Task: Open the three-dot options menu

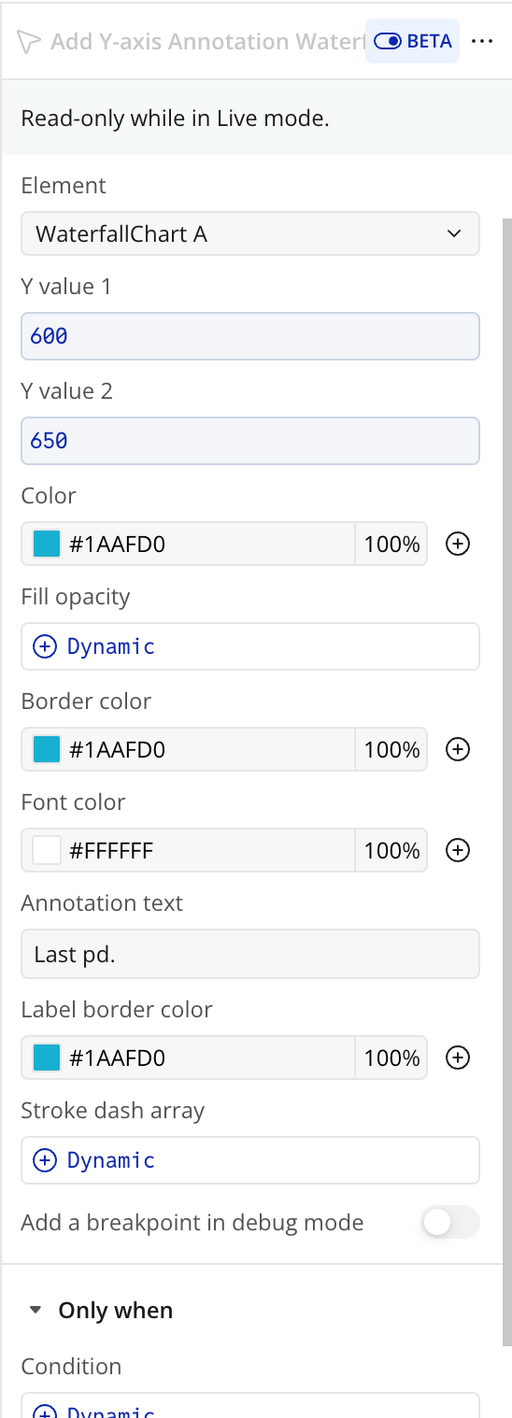Action: tap(482, 42)
